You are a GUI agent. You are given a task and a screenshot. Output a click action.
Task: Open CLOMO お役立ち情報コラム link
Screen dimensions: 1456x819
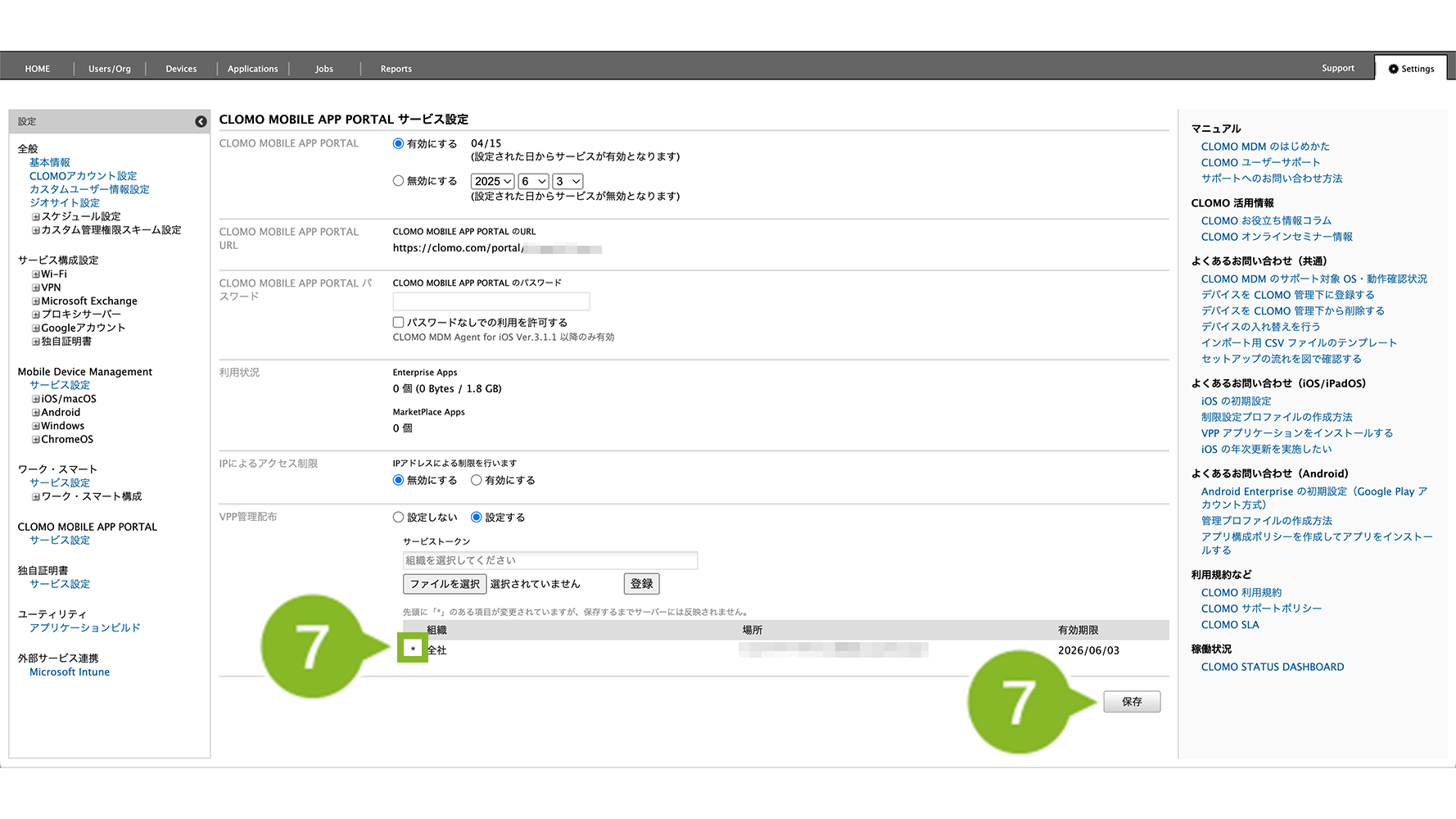click(x=1266, y=221)
